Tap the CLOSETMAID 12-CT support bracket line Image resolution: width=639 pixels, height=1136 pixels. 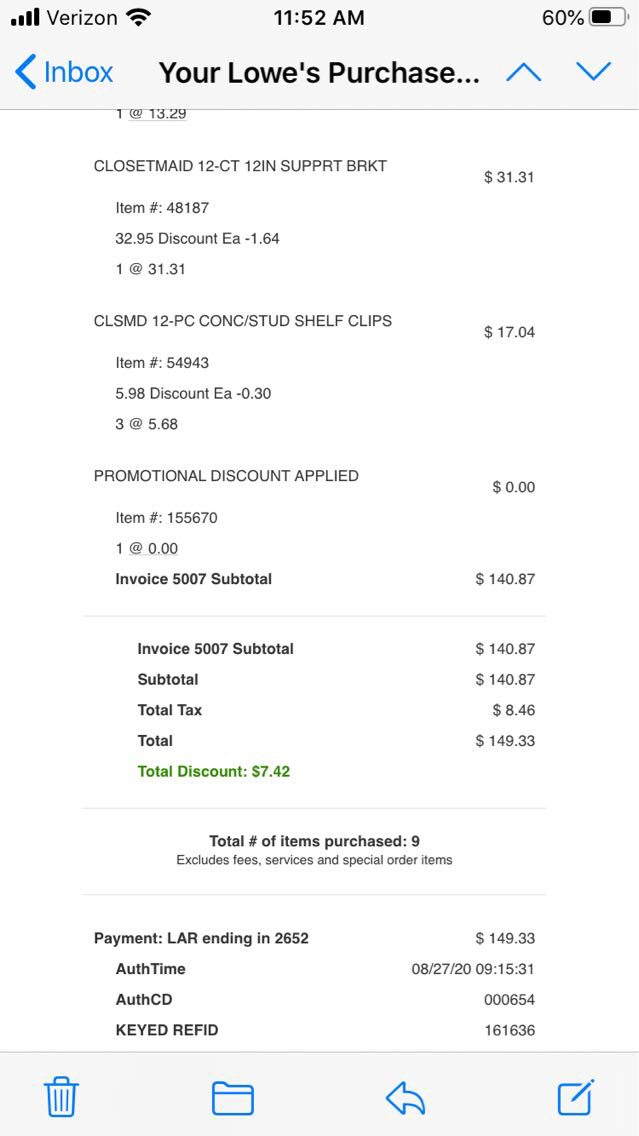coord(240,166)
